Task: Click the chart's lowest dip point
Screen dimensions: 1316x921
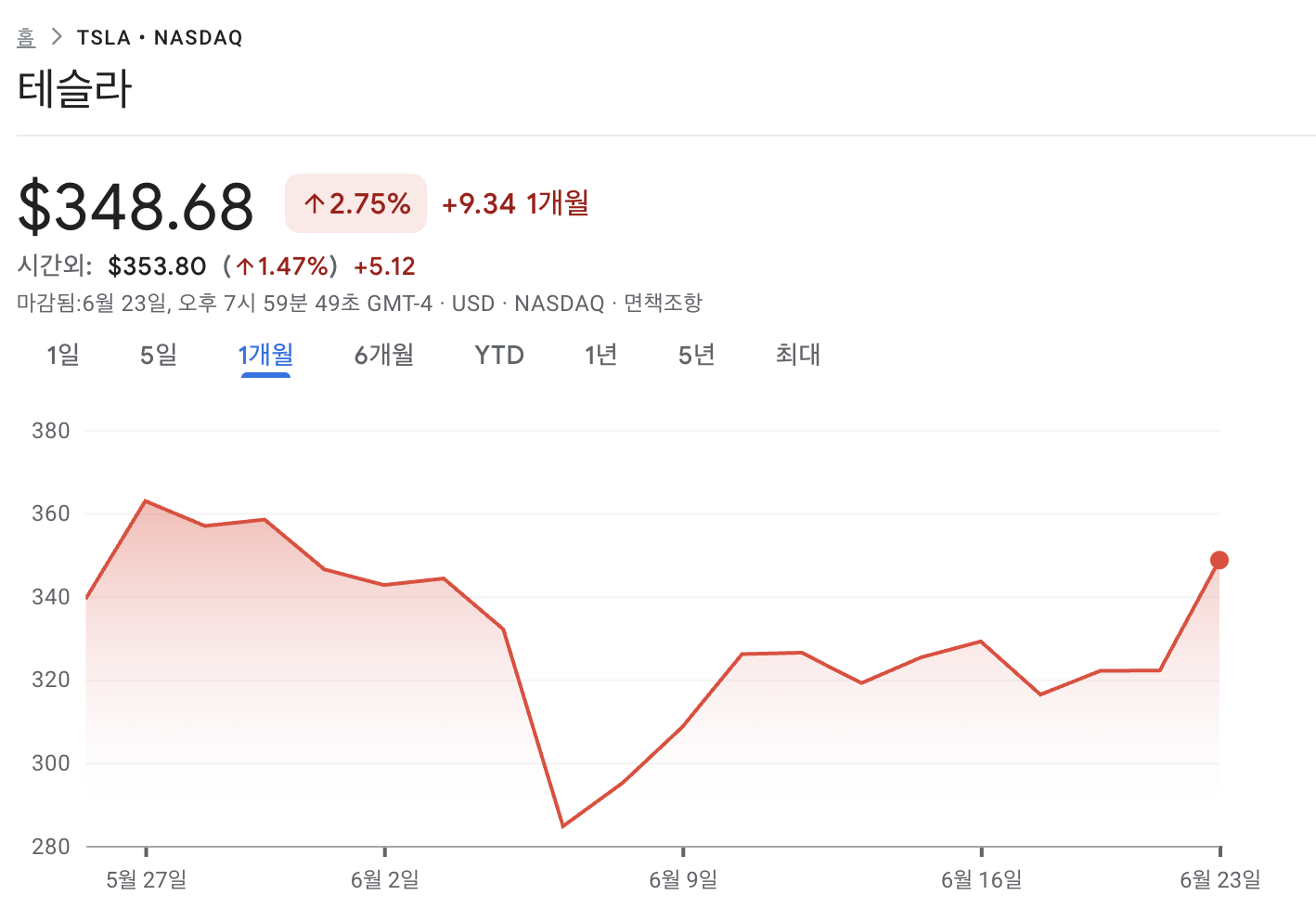Action: (563, 826)
